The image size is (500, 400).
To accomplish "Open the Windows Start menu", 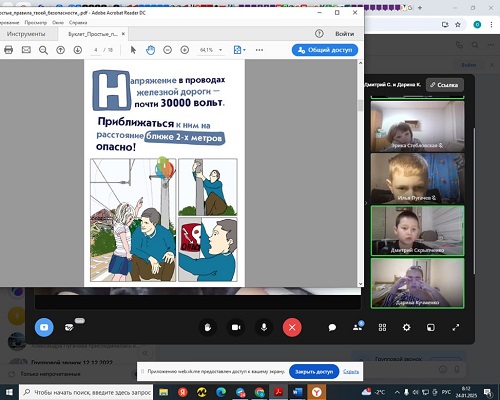I will 9,392.
